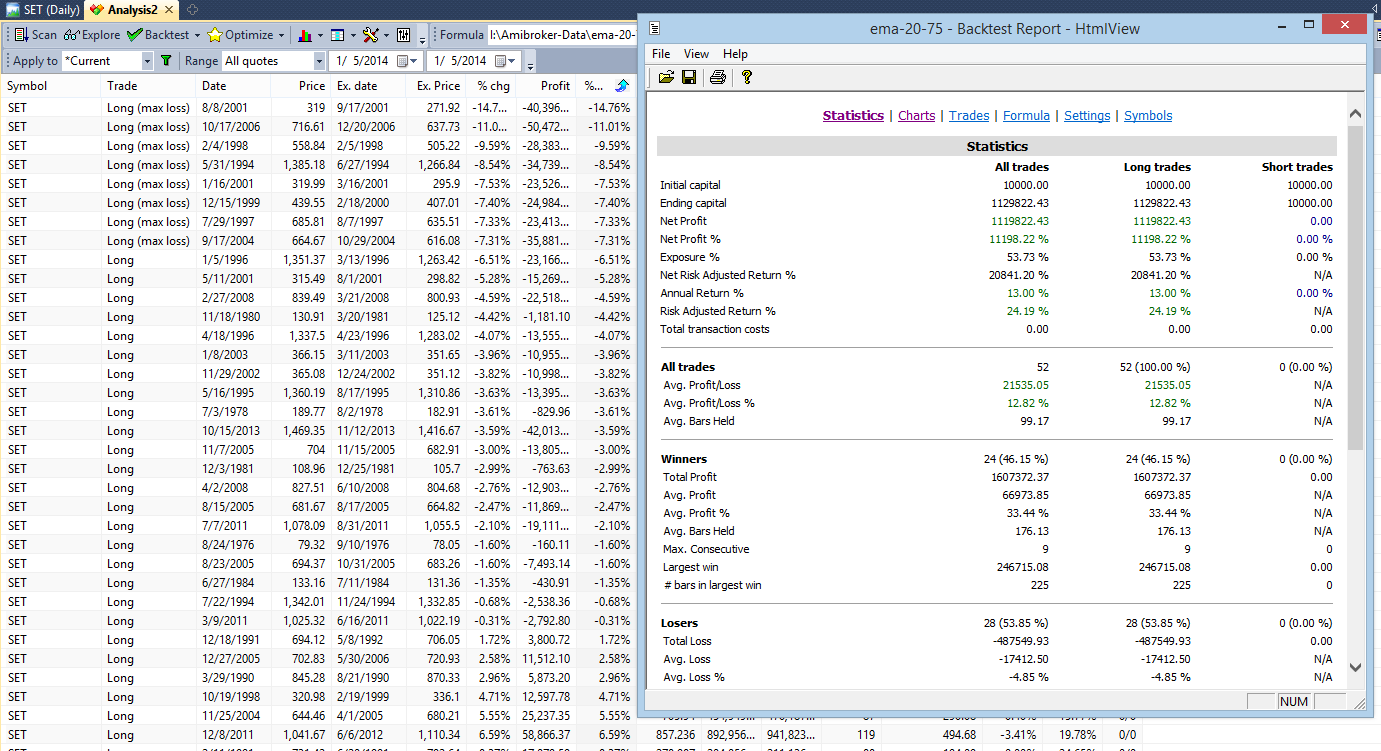Click the report scrollbar up arrow
Image resolution: width=1381 pixels, height=751 pixels.
click(x=1355, y=114)
